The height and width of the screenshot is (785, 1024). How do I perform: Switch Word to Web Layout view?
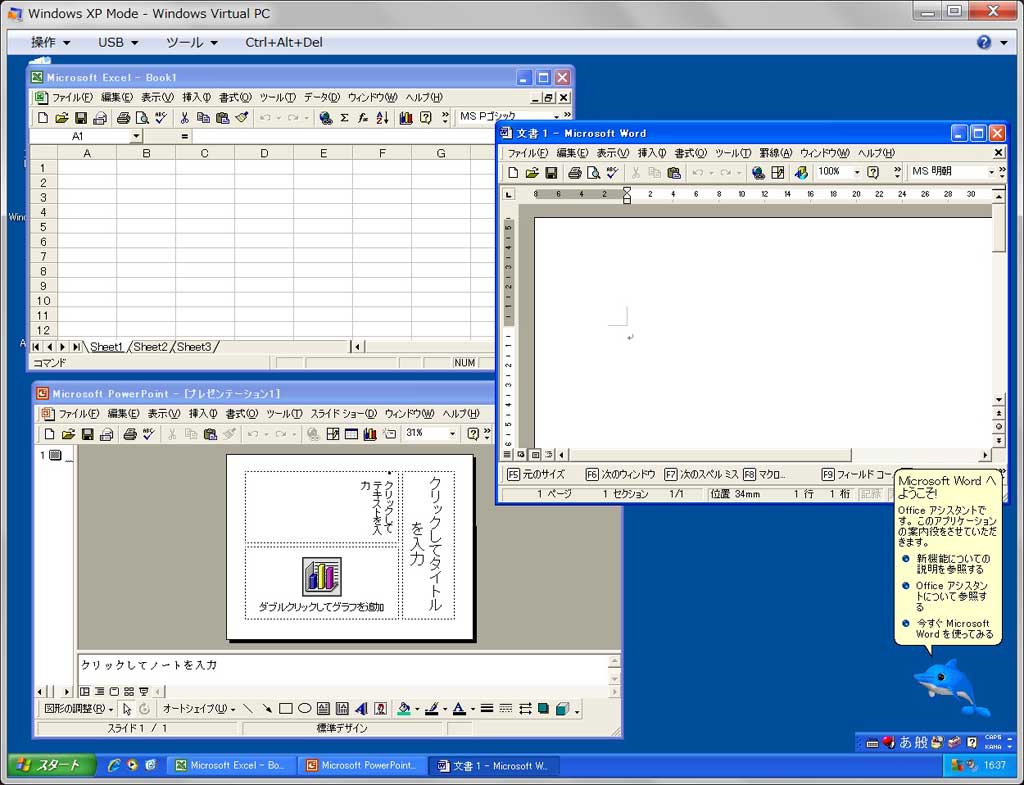pos(521,455)
